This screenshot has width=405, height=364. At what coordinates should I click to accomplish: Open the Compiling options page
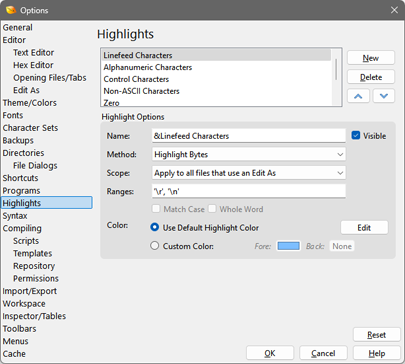[22, 228]
